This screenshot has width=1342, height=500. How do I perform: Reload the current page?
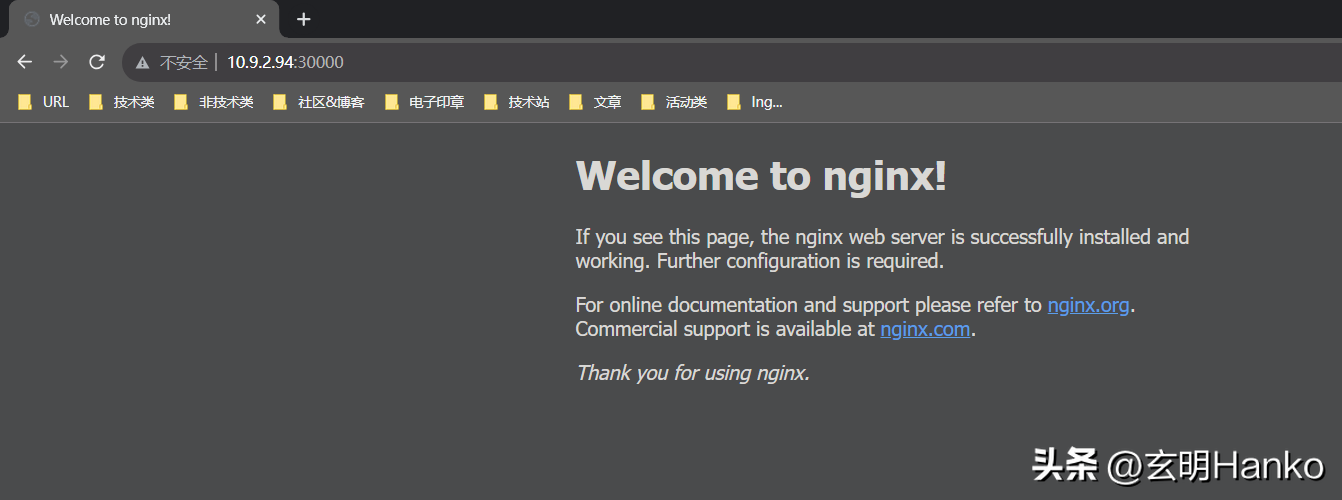(97, 62)
